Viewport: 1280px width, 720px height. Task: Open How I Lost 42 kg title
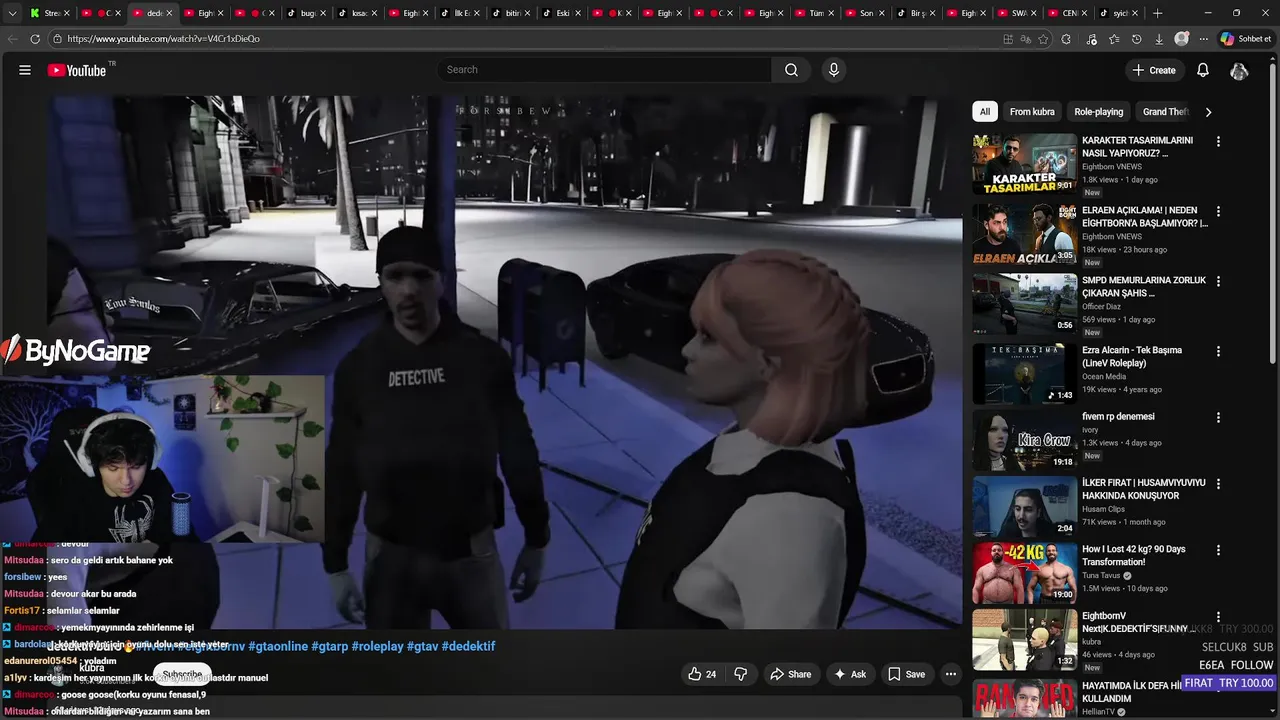pos(1134,556)
